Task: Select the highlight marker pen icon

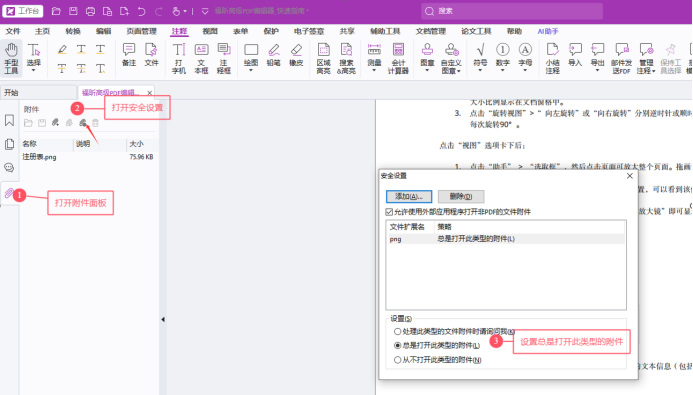Action: pyautogui.click(x=62, y=49)
